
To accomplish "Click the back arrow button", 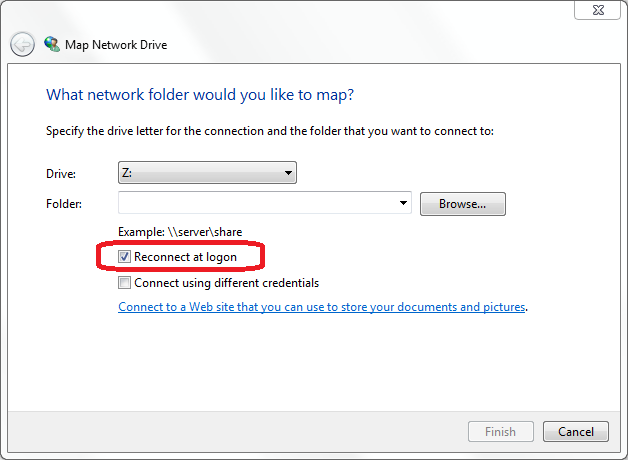I will tap(22, 44).
